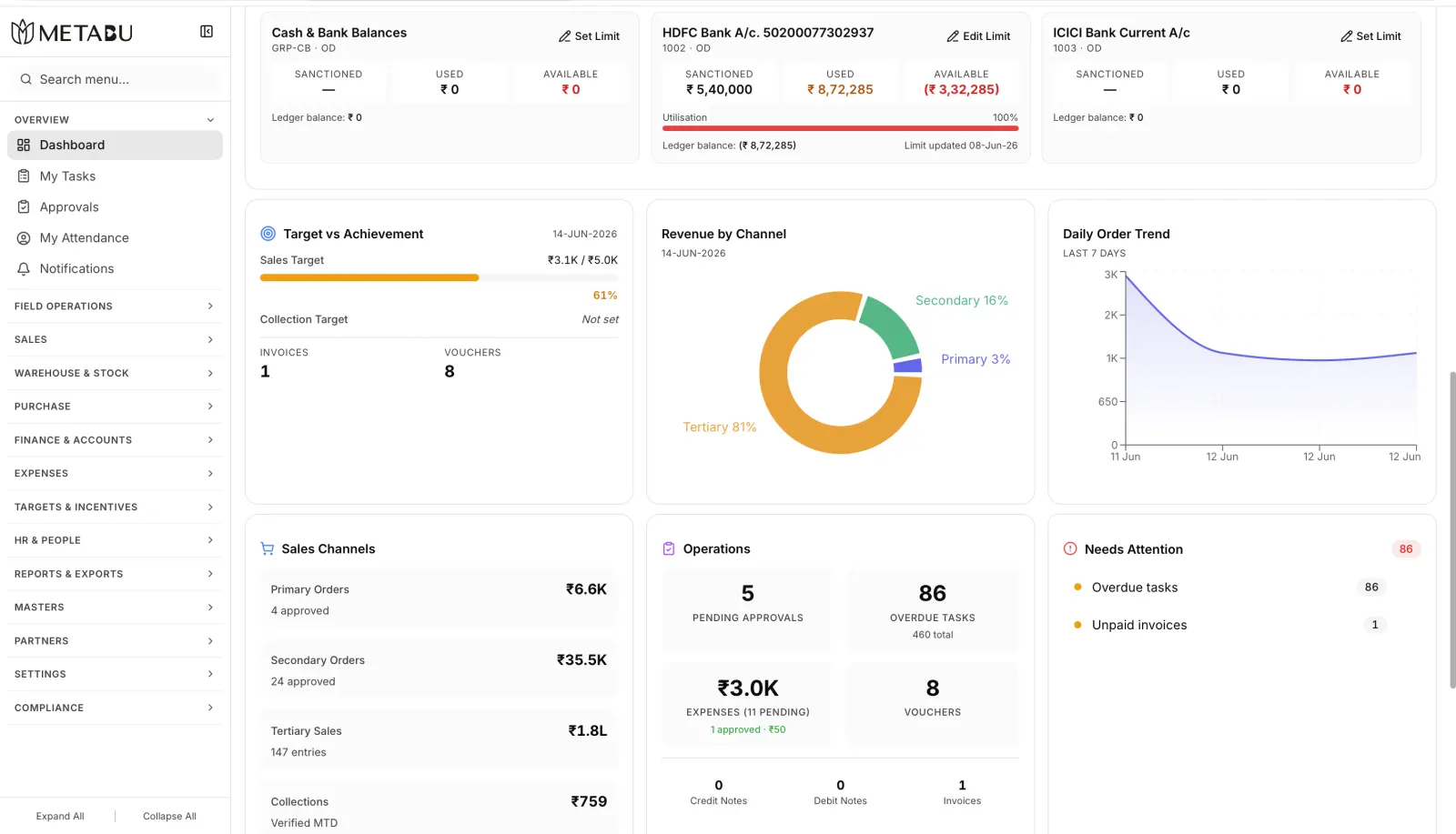The image size is (1456, 834).
Task: Click the Needs Attention alert icon
Action: click(x=1070, y=549)
